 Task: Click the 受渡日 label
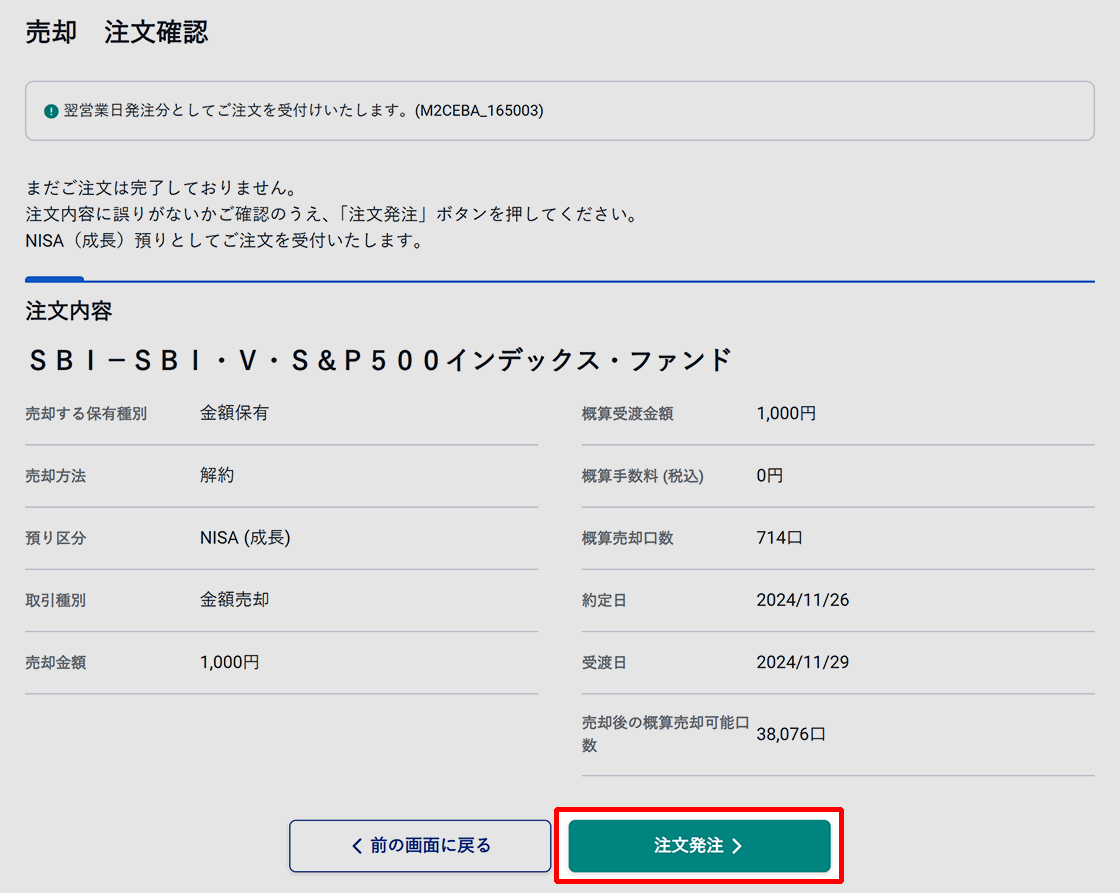[604, 662]
